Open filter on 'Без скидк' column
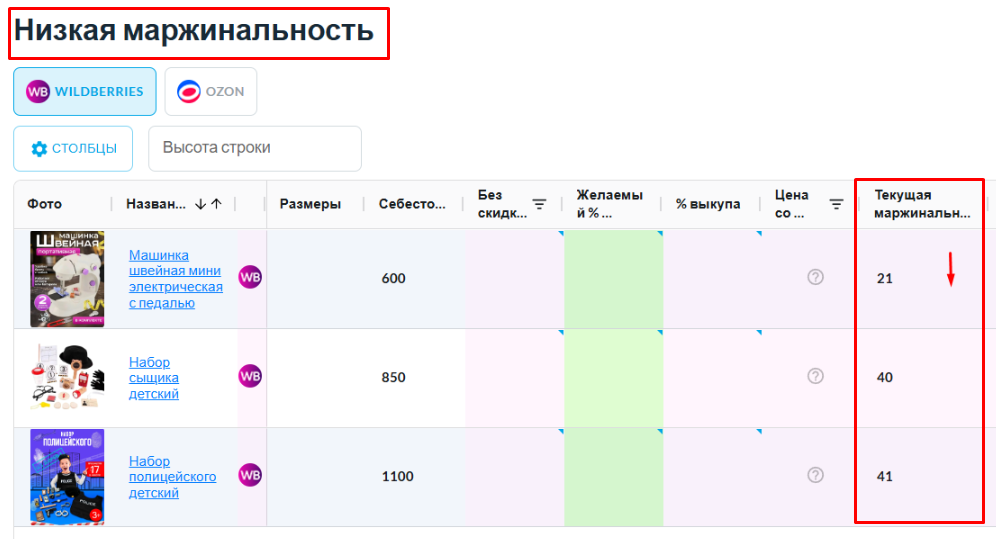This screenshot has width=996, height=539. tap(539, 204)
